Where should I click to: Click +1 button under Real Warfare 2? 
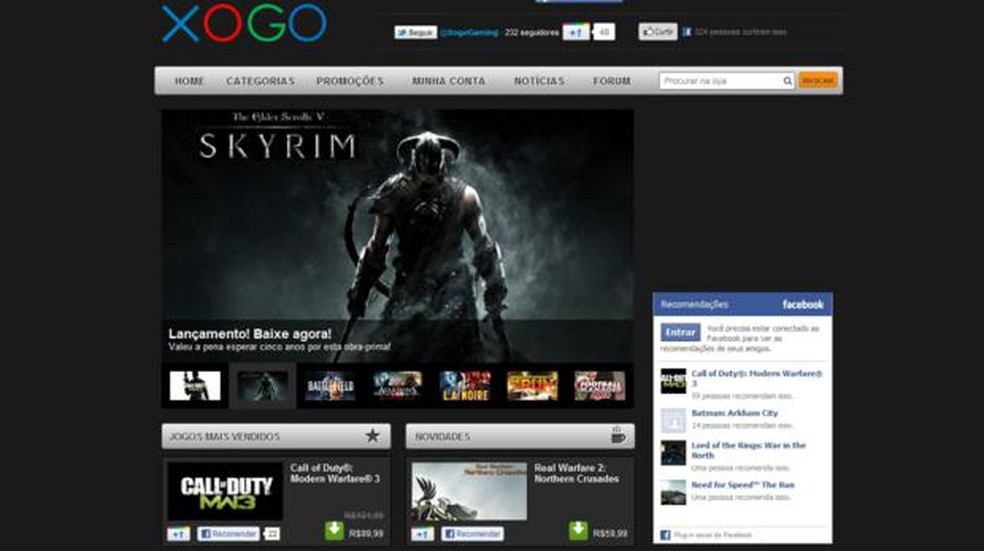point(422,534)
